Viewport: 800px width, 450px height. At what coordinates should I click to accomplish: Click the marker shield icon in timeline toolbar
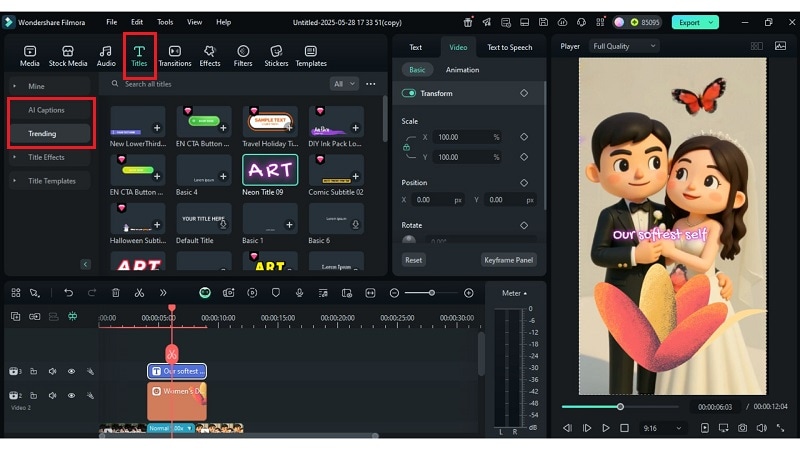pos(276,293)
